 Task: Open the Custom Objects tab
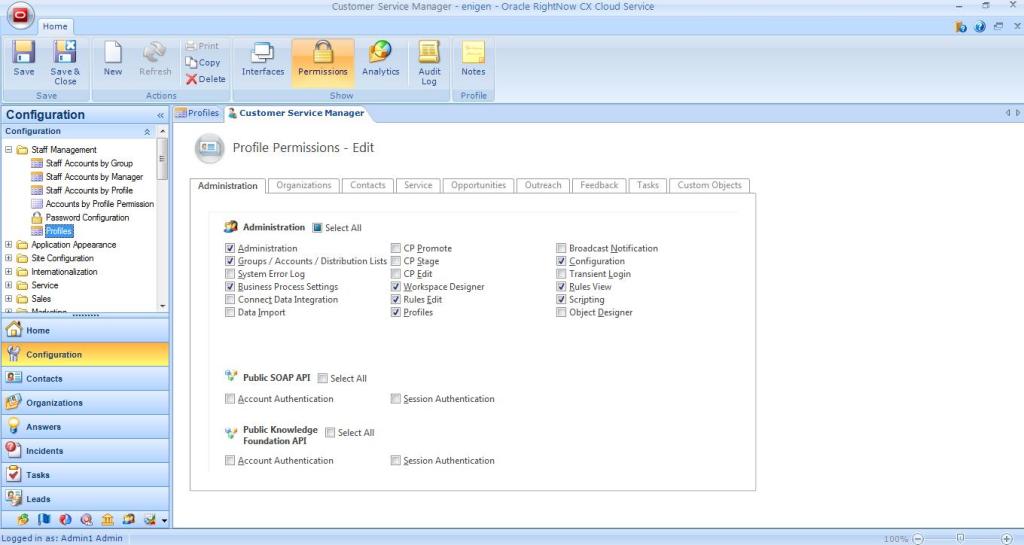tap(709, 185)
